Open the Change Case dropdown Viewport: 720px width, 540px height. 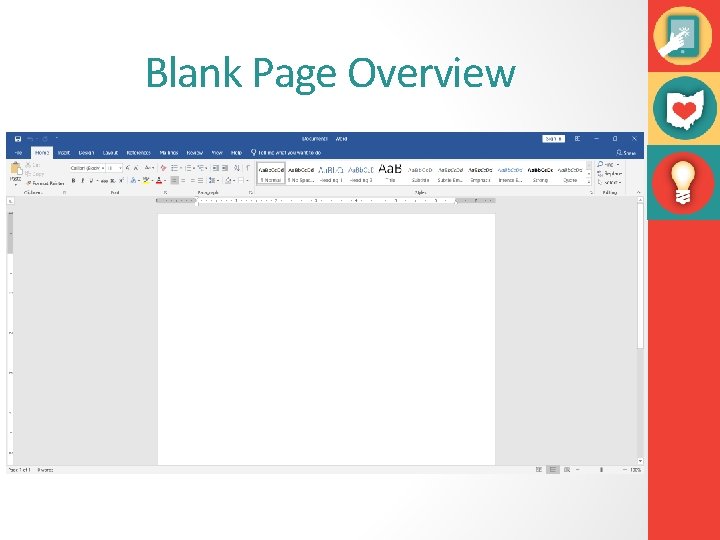(x=149, y=168)
